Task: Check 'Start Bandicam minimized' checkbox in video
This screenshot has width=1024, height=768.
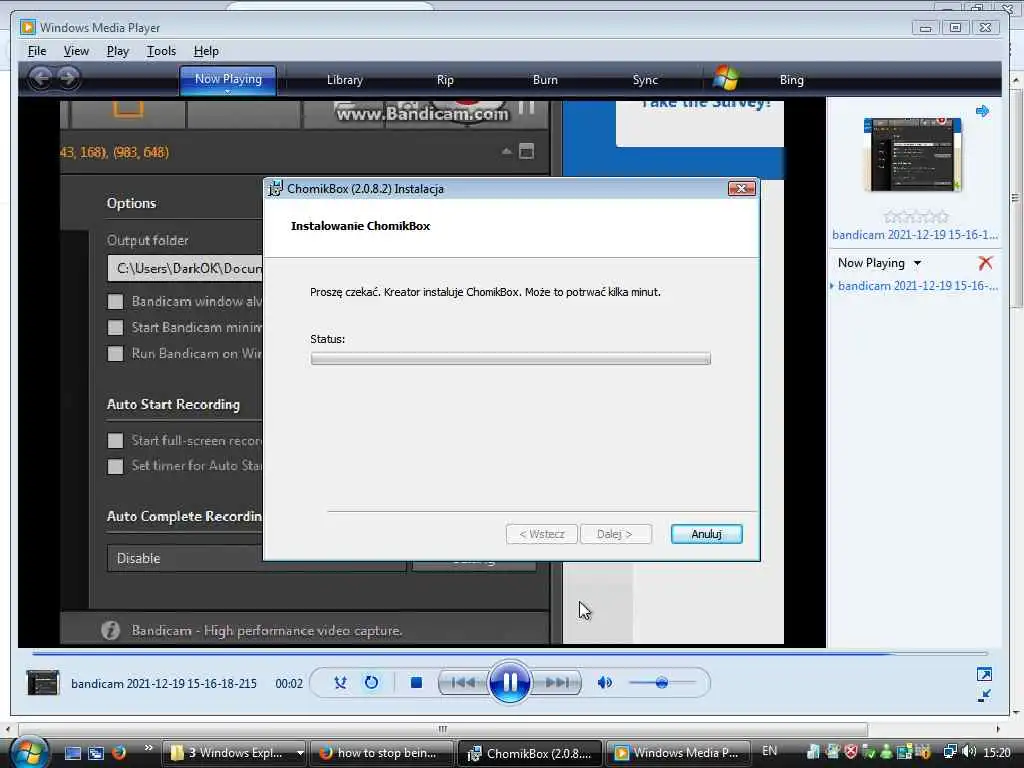Action: pos(115,328)
